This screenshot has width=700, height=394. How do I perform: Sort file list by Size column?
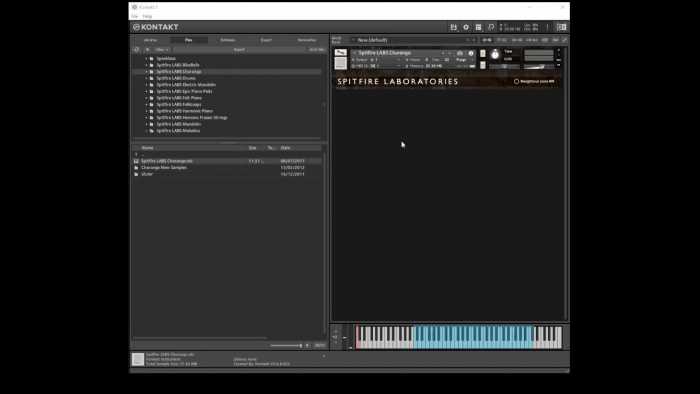(x=253, y=148)
